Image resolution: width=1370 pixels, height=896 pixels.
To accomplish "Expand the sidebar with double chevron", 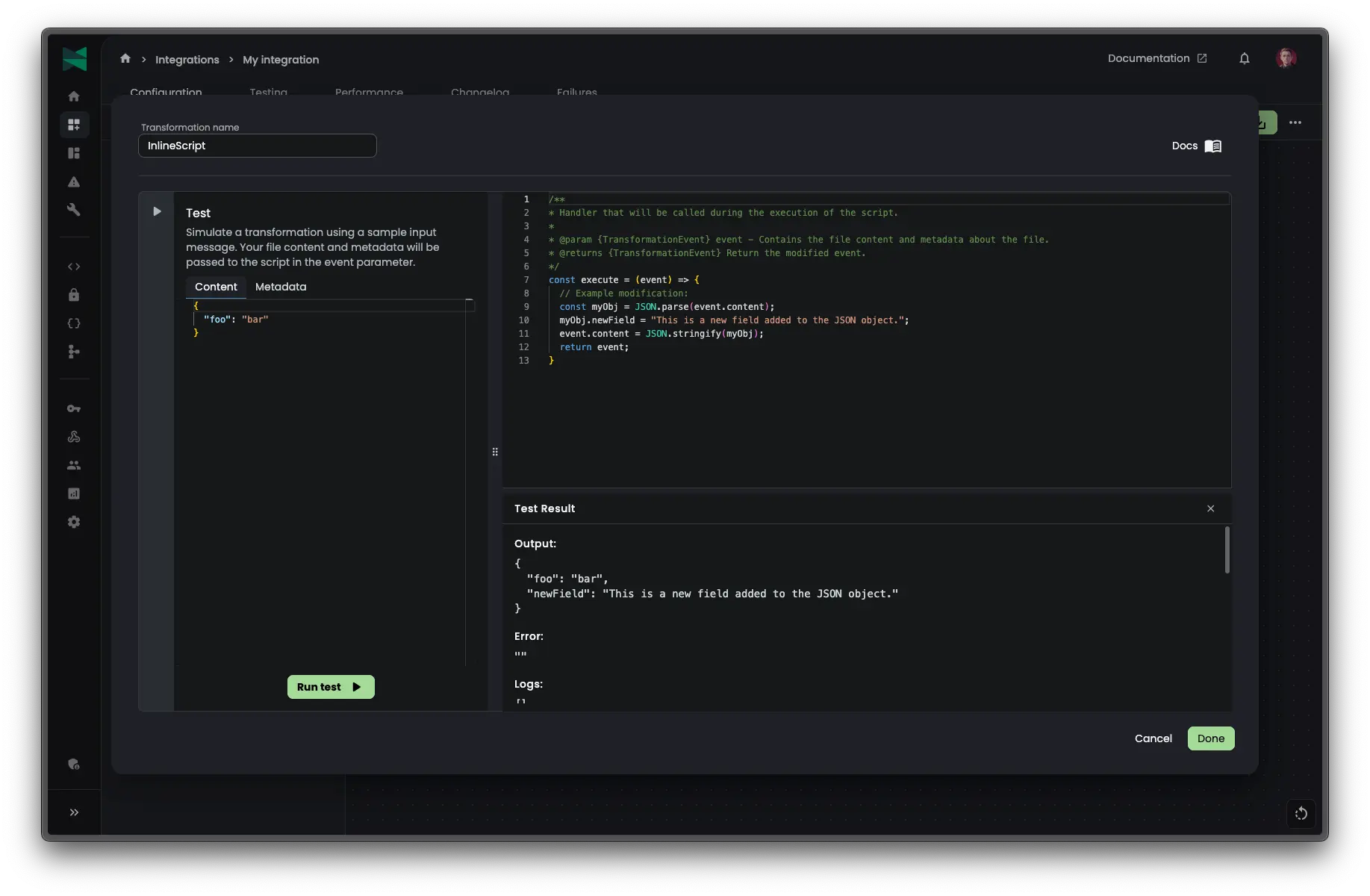I will point(74,812).
